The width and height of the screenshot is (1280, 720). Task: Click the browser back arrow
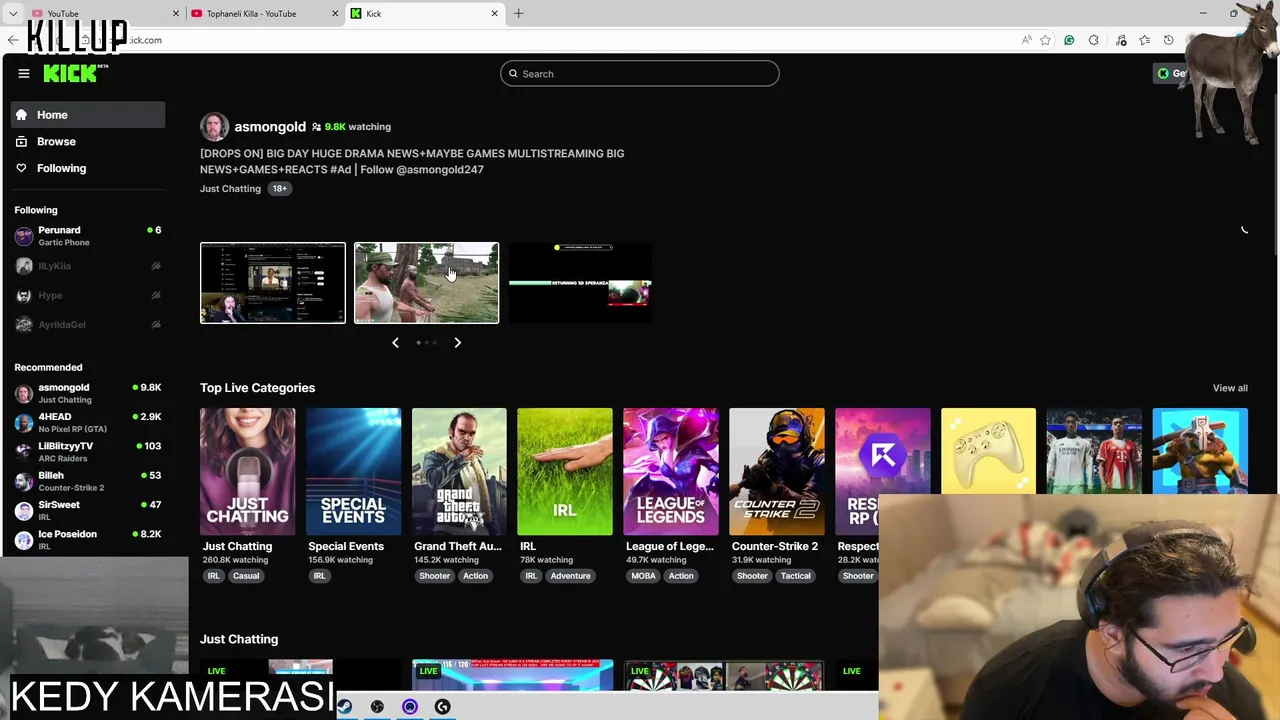click(x=12, y=40)
